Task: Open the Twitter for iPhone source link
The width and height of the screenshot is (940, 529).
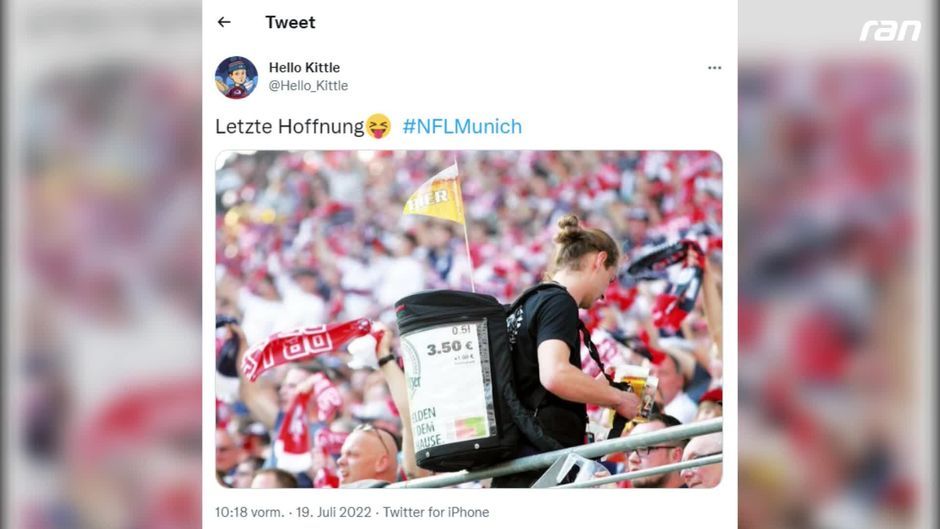Action: 436,512
